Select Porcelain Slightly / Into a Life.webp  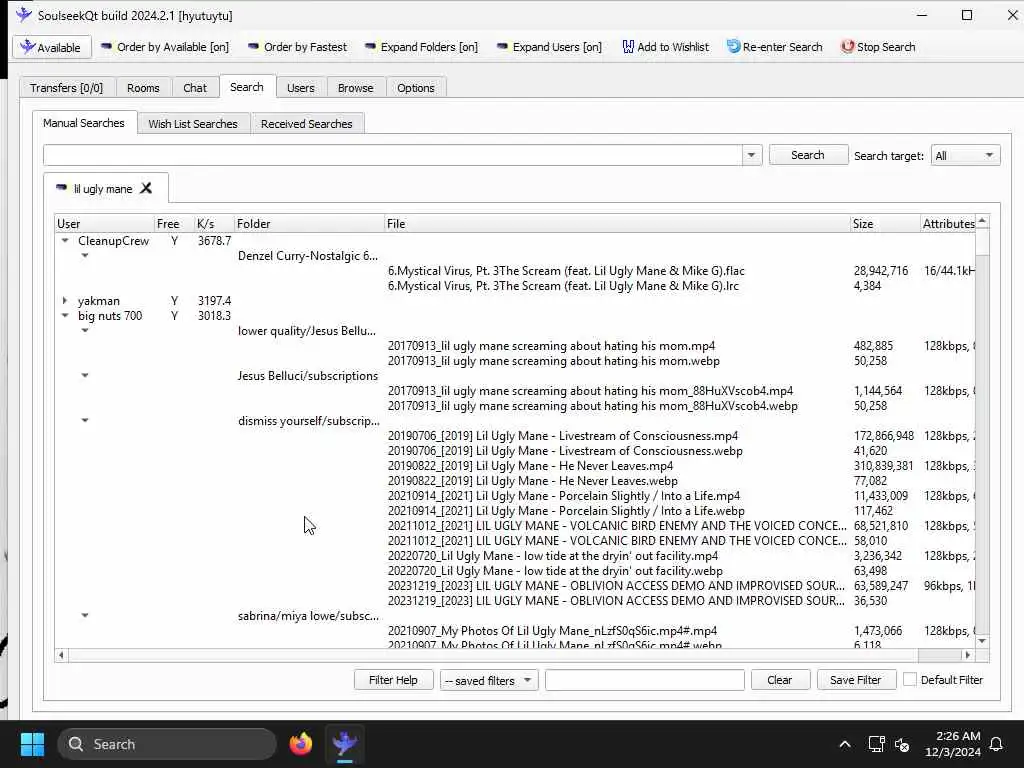[566, 511]
